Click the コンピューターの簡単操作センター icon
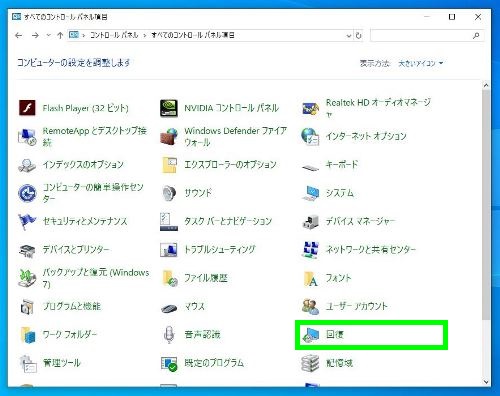 tap(27, 193)
